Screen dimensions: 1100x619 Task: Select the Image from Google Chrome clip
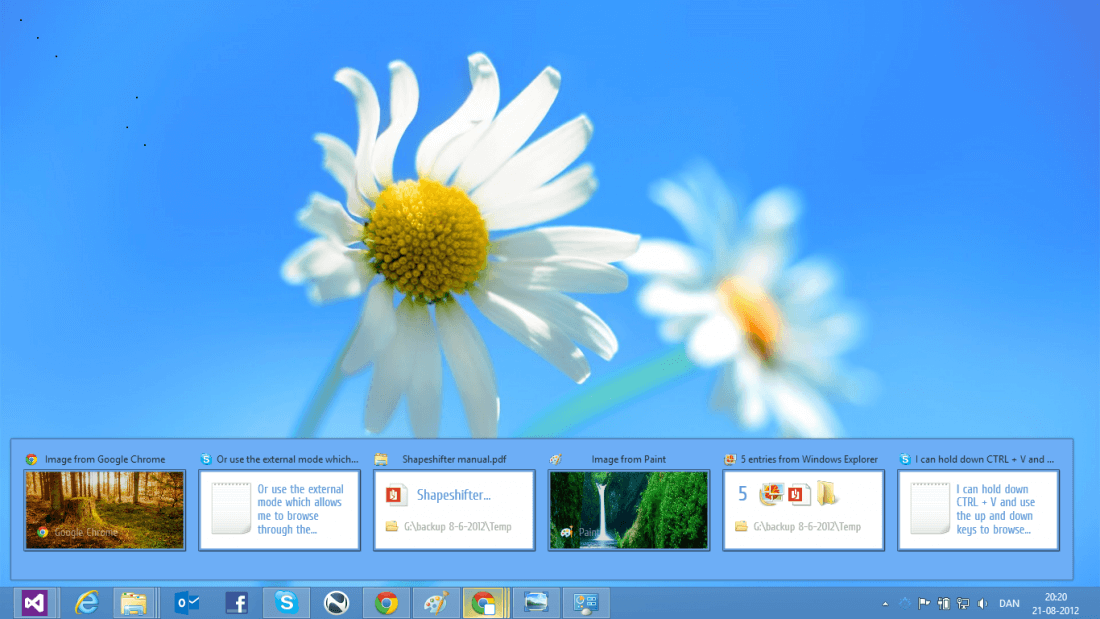(x=105, y=510)
